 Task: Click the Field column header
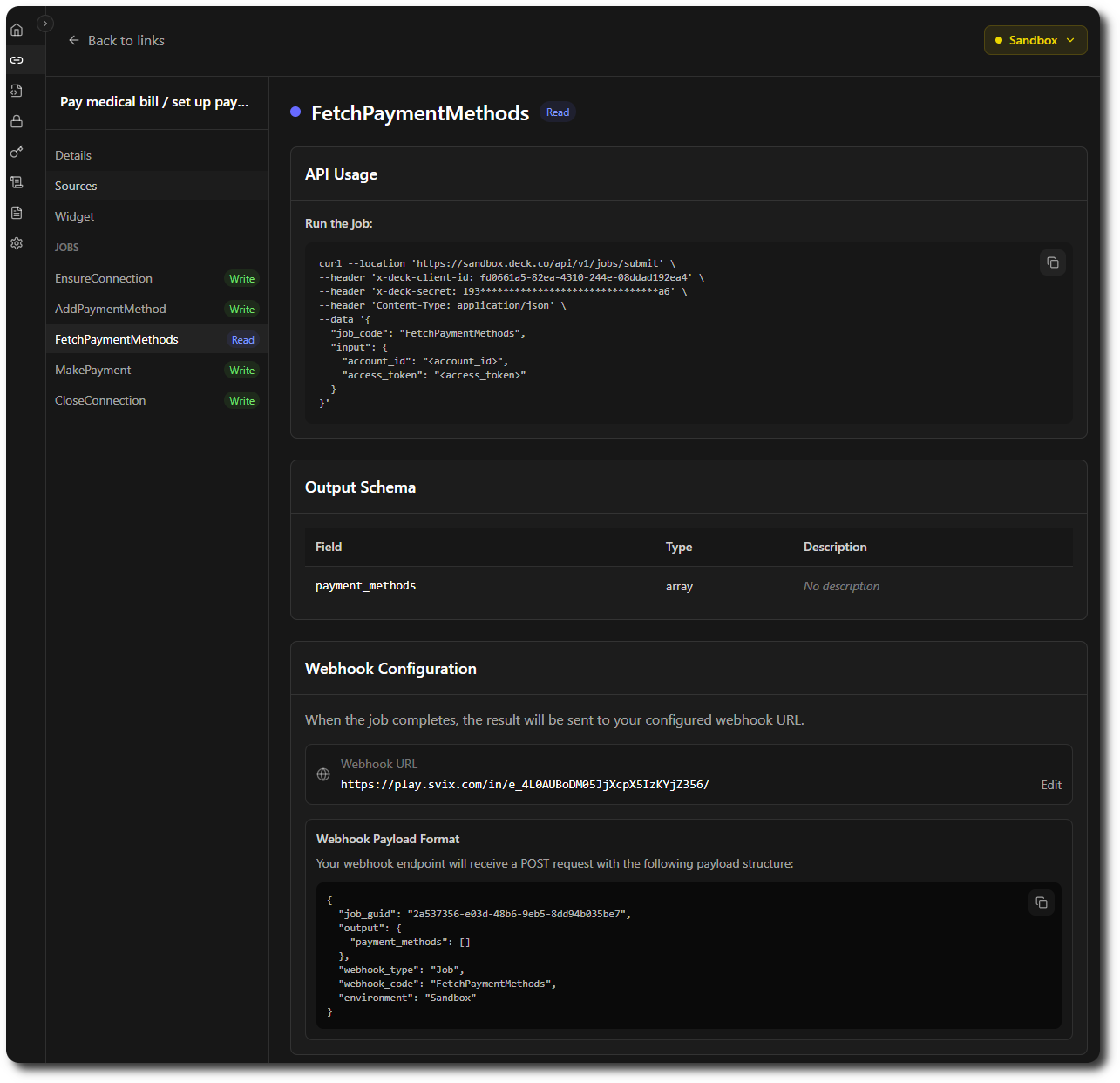329,547
